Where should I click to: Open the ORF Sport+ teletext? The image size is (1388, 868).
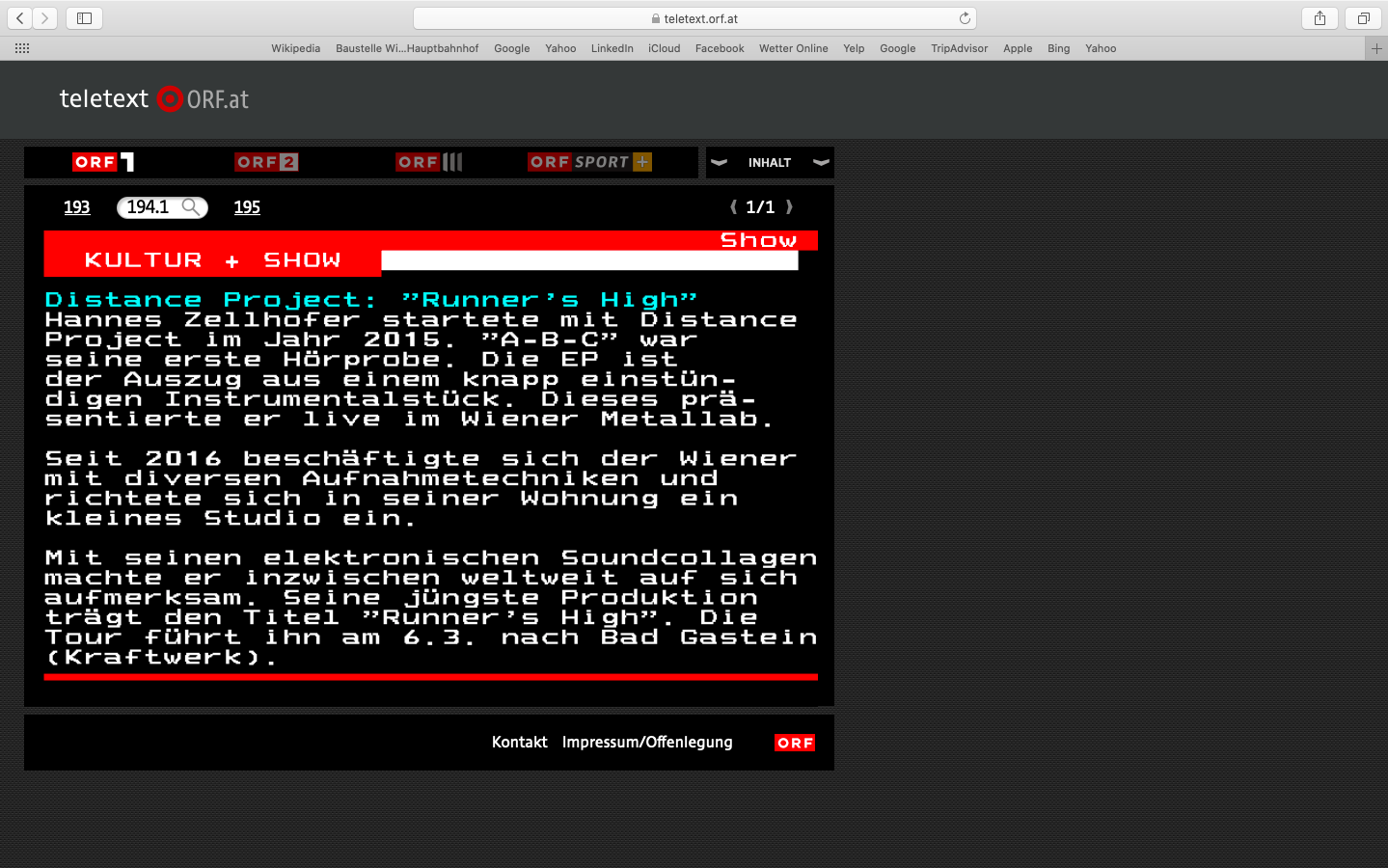pyautogui.click(x=589, y=162)
